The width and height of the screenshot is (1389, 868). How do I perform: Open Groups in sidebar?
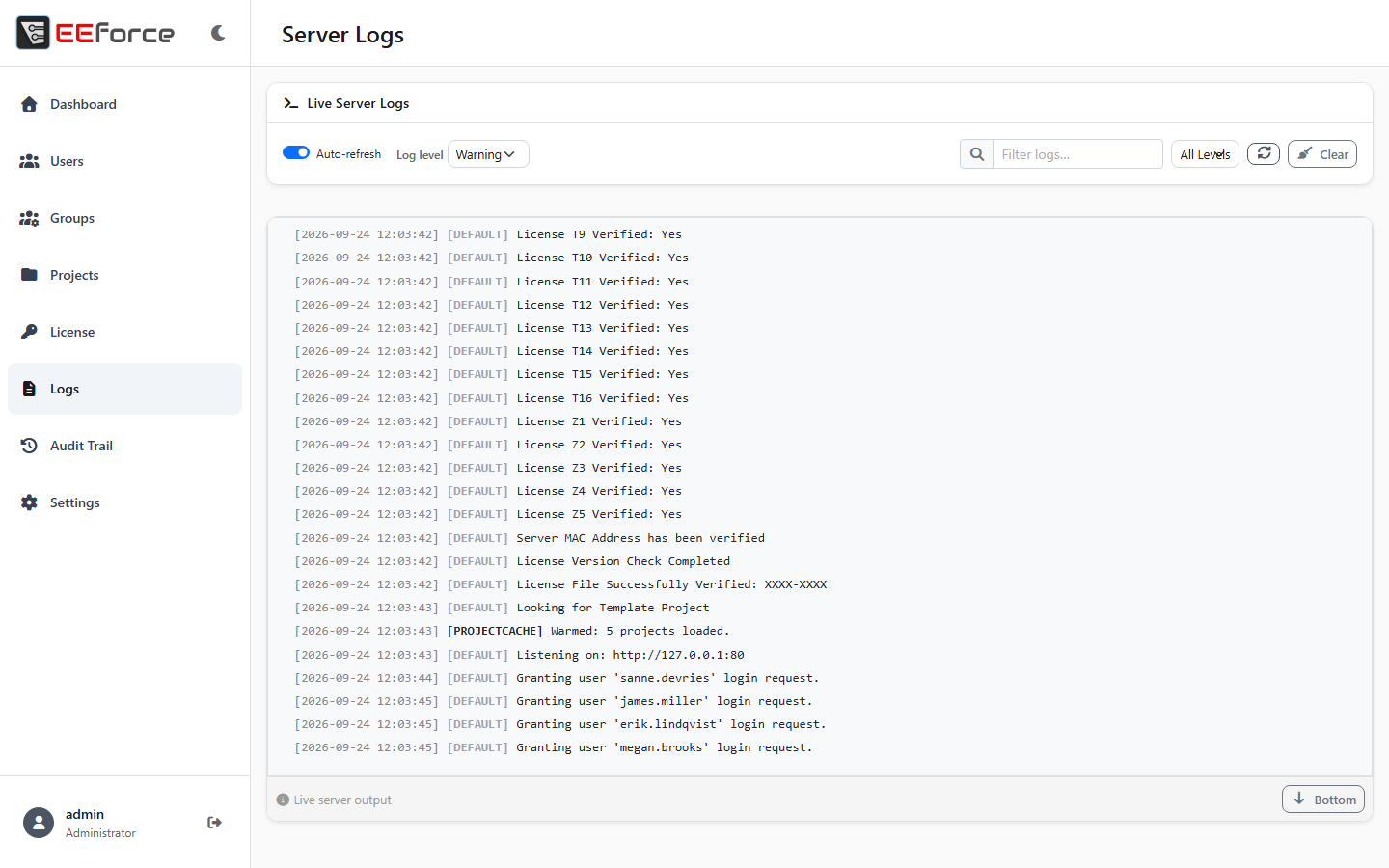124,218
